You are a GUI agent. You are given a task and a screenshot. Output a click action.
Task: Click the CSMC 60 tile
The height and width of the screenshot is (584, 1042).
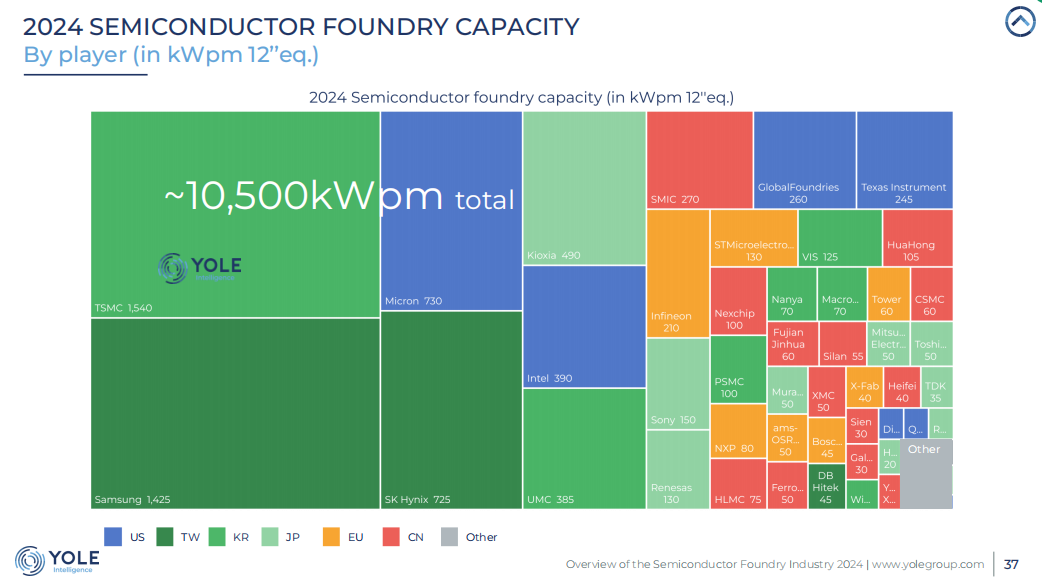tap(932, 294)
